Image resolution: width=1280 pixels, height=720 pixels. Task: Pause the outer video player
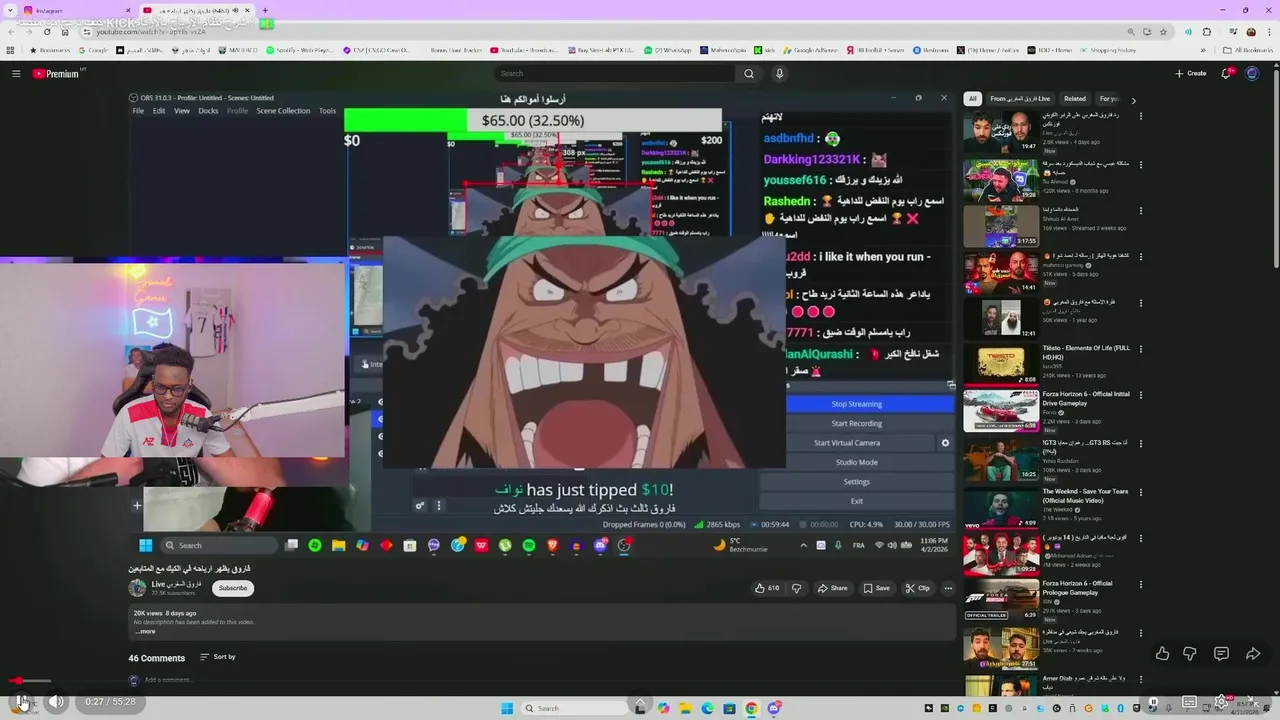pos(22,702)
